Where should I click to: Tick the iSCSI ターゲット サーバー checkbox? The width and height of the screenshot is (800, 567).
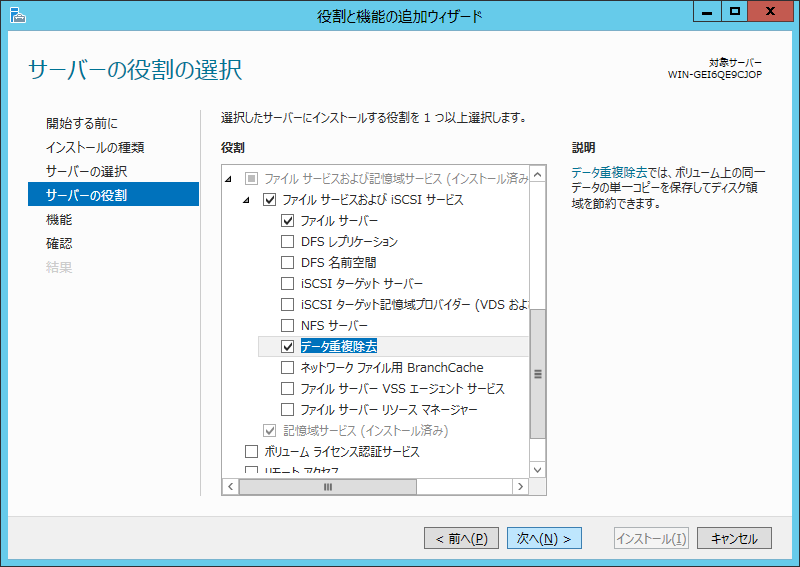tap(288, 283)
